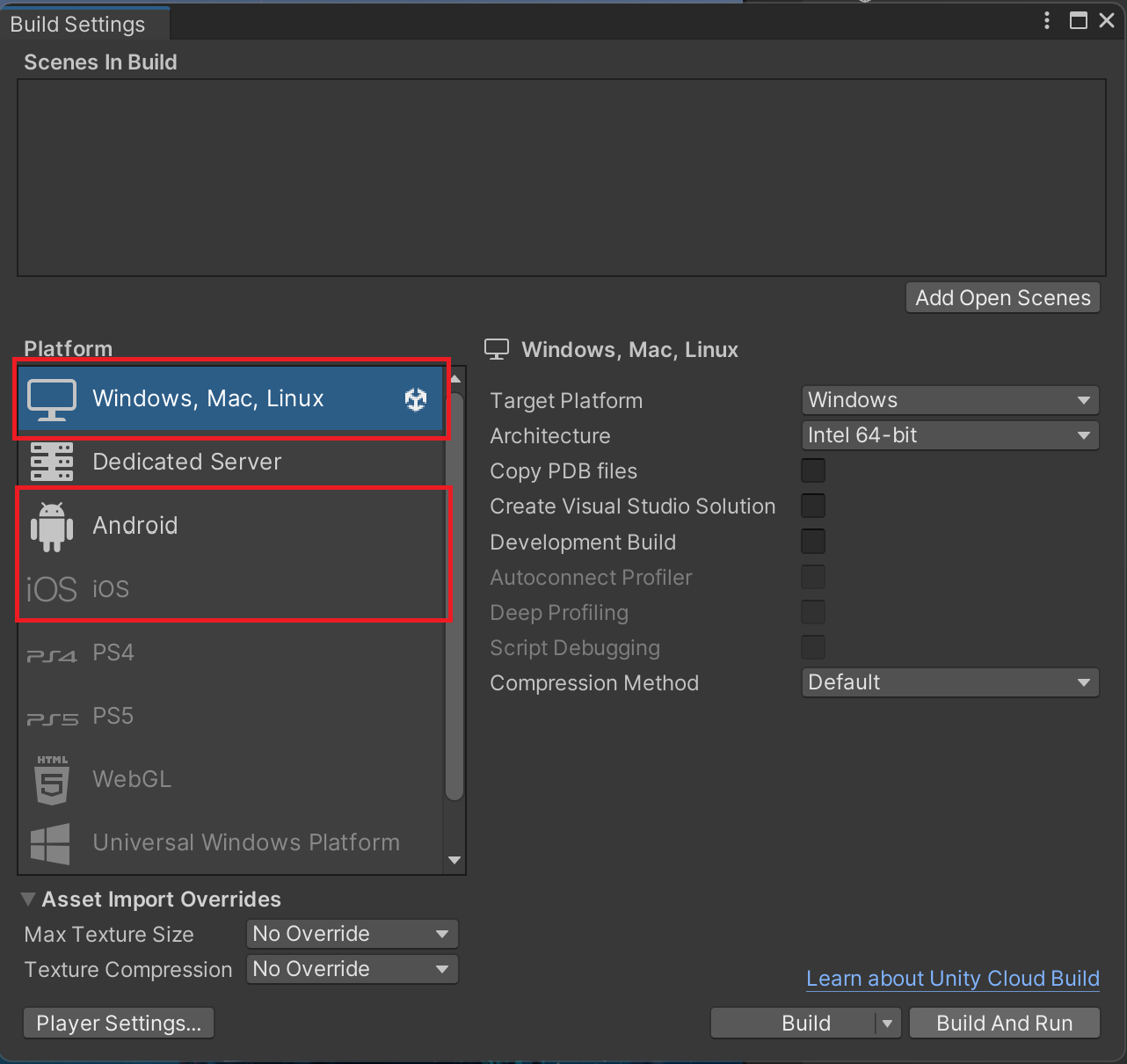The image size is (1127, 1064).
Task: Close the Build Settings window
Action: pyautogui.click(x=1107, y=20)
